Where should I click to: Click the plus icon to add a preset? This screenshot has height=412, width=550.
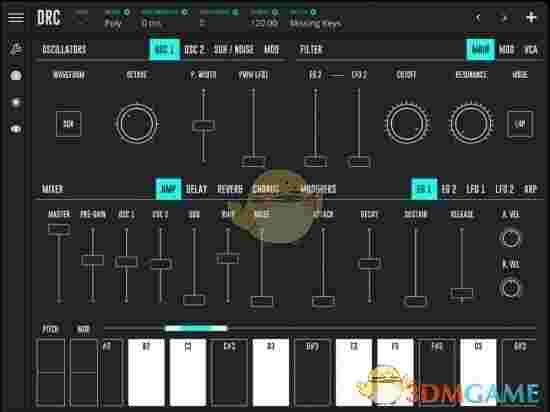click(531, 17)
